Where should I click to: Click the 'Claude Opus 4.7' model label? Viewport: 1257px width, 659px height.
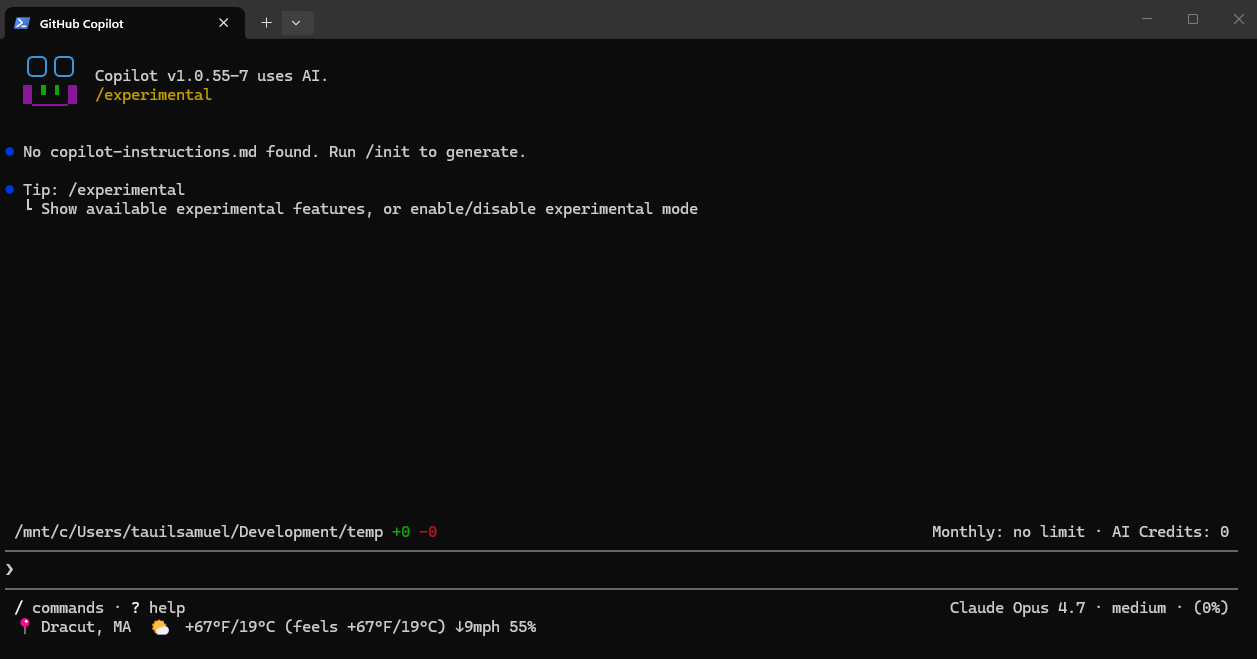click(1017, 608)
